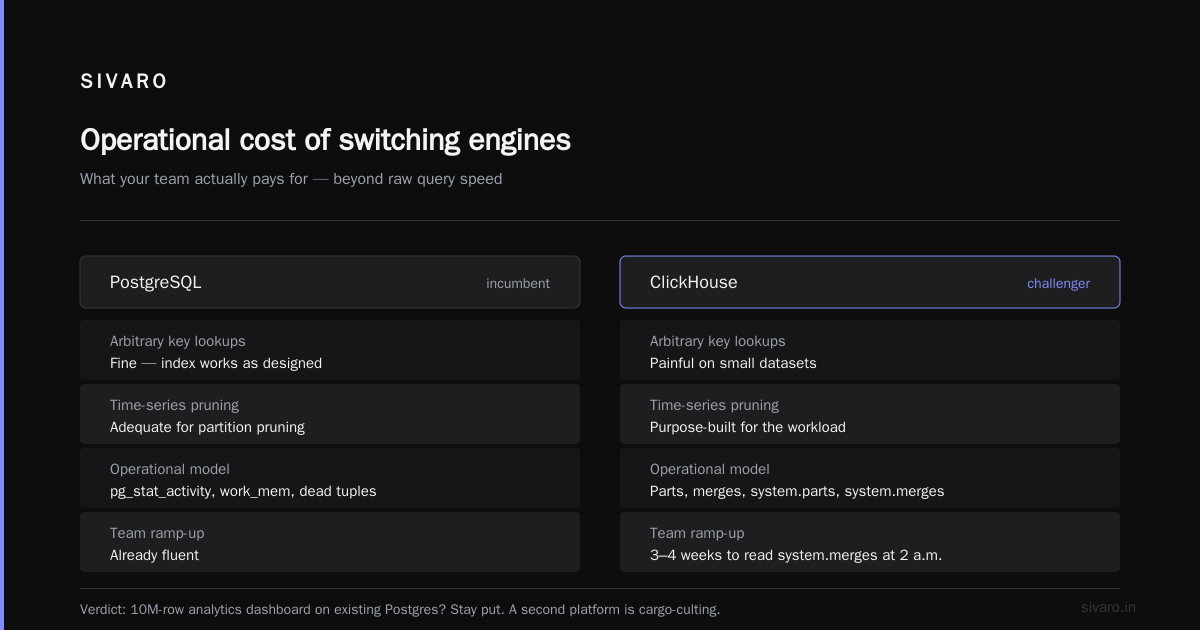Click the ClickHouse 'Team ramp-up' label
The height and width of the screenshot is (630, 1200).
pyautogui.click(x=697, y=533)
